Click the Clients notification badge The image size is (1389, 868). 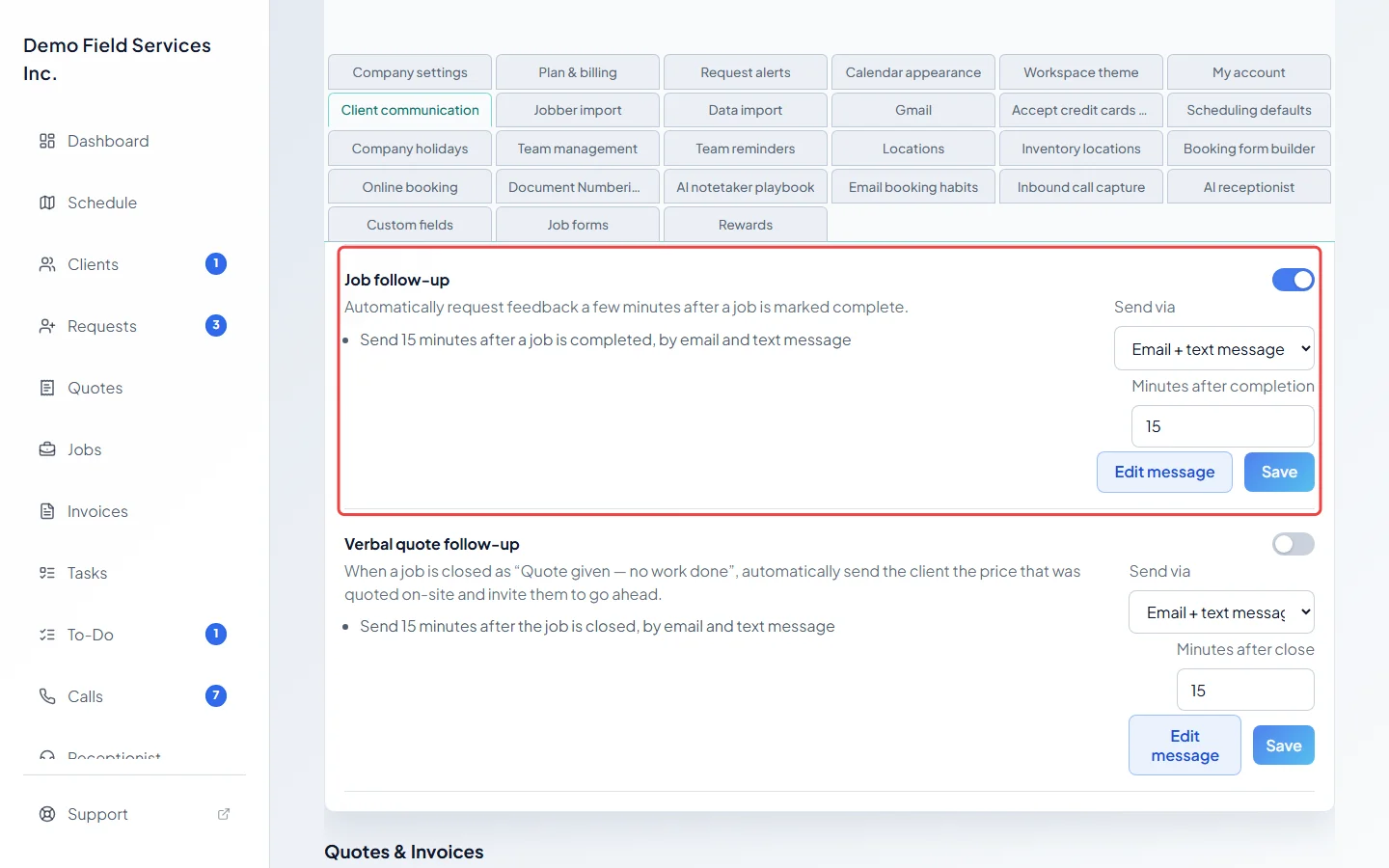click(216, 263)
